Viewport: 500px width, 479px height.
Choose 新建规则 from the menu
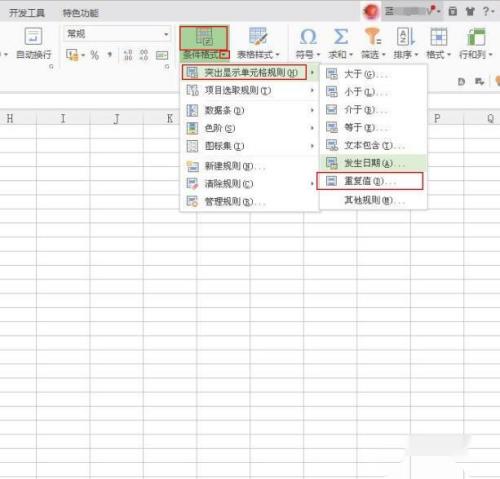click(250, 166)
